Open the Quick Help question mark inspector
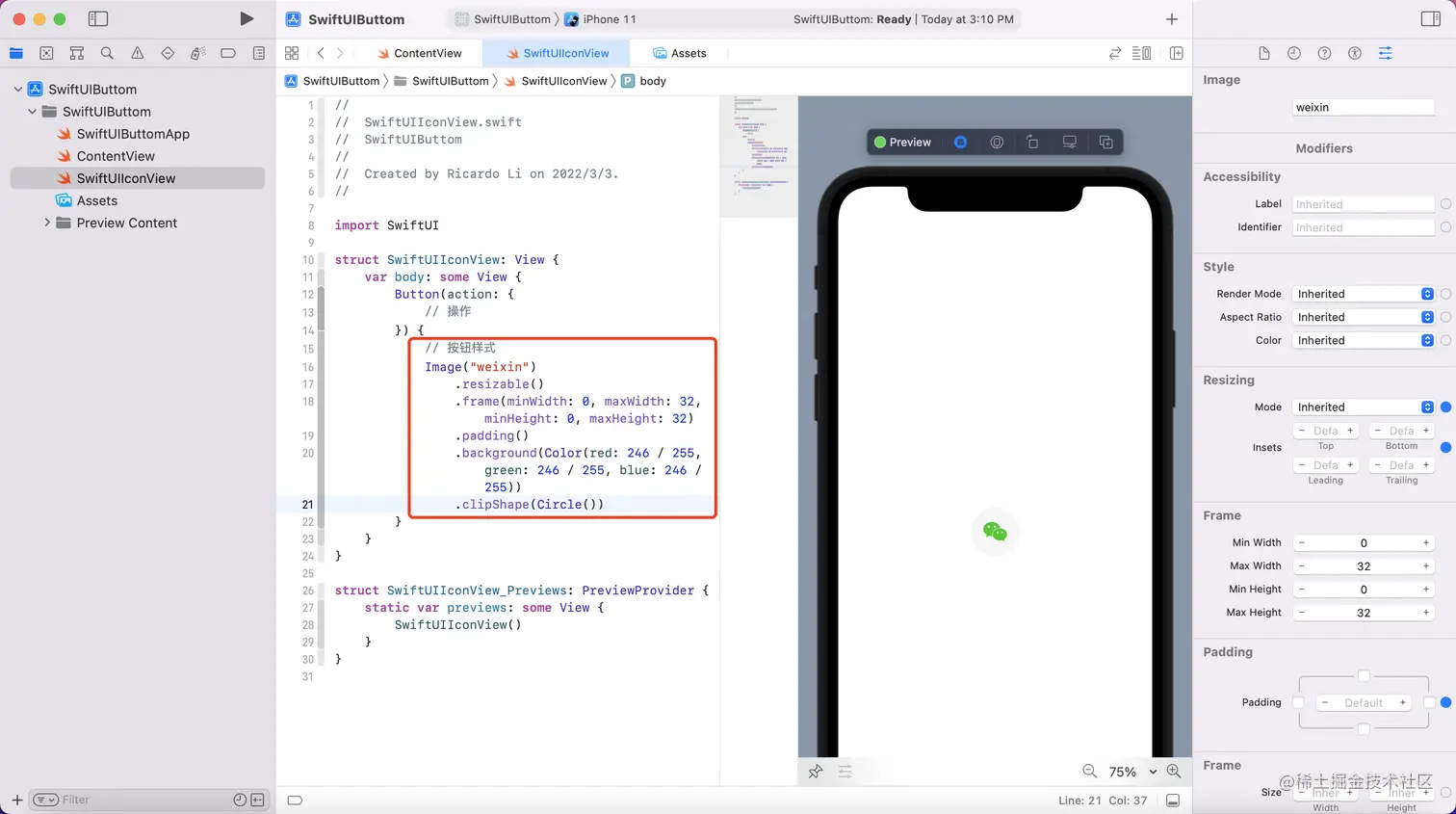Screen dimensions: 1456x814 click(1324, 53)
